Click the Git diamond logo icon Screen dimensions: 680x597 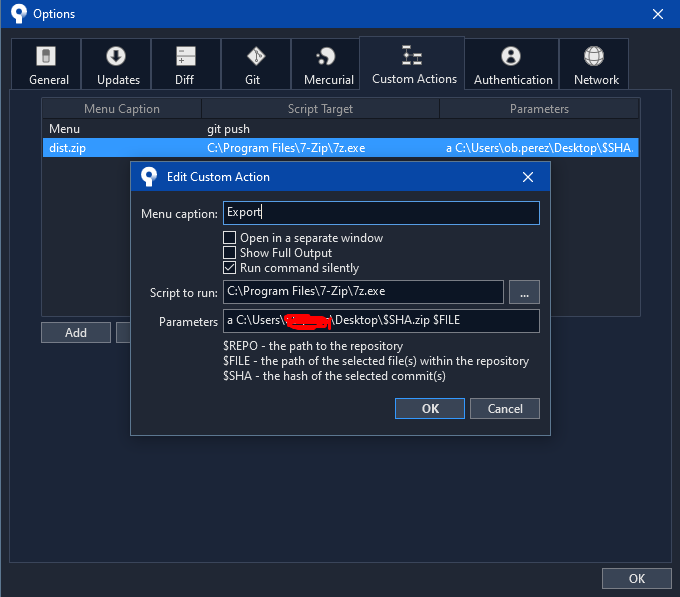[x=256, y=56]
